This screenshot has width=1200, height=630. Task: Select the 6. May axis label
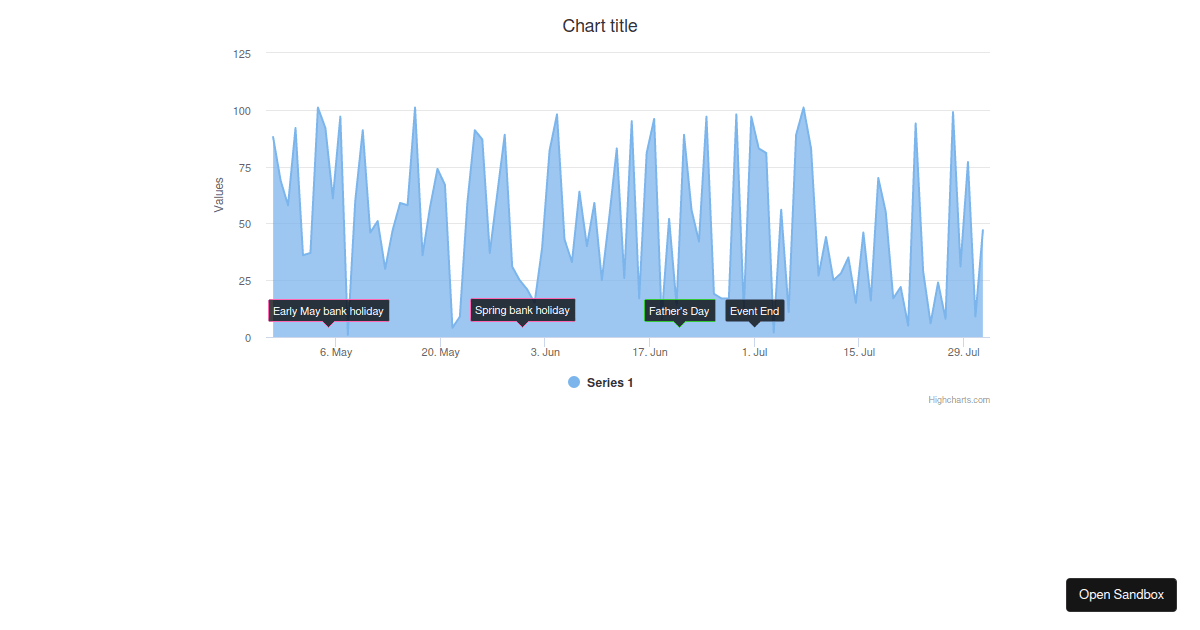point(336,352)
